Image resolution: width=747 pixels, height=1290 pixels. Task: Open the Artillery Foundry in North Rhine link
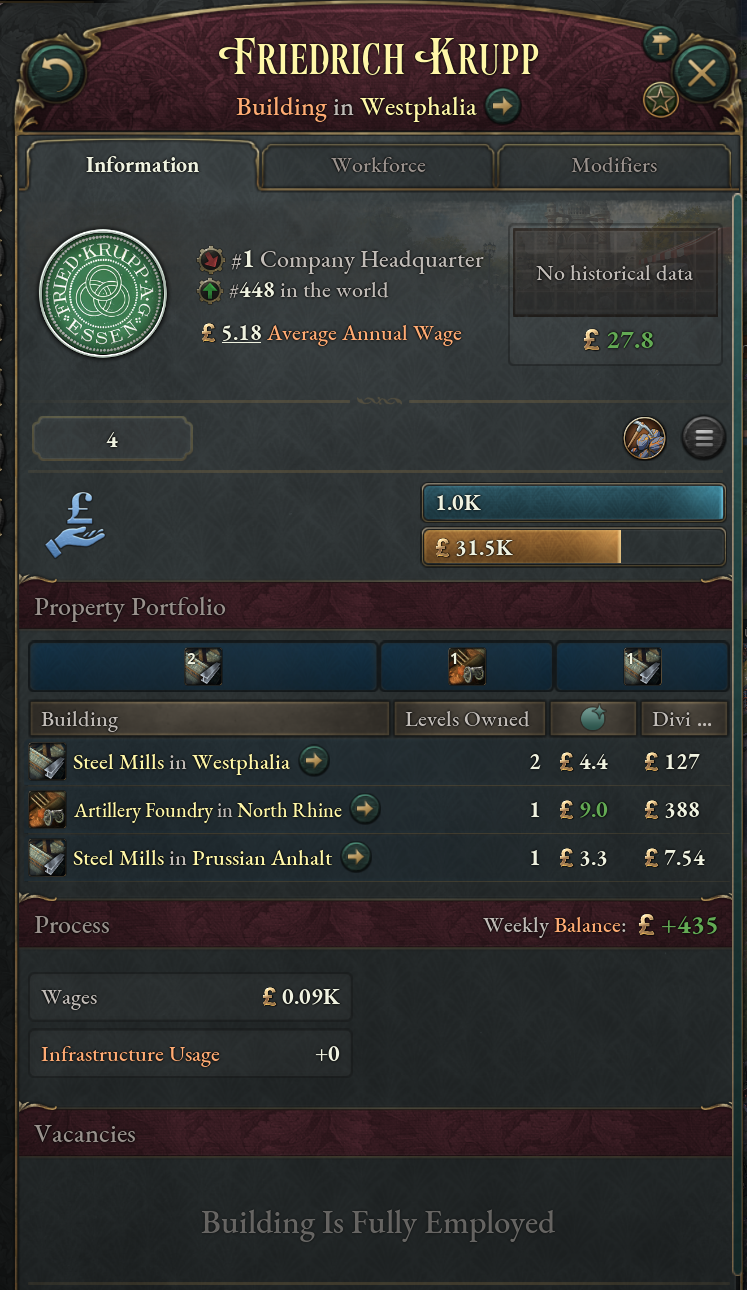tap(207, 809)
